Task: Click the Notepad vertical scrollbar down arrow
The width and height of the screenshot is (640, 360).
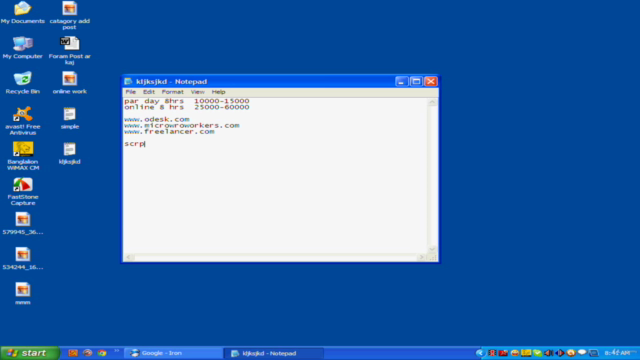Action: coord(432,249)
